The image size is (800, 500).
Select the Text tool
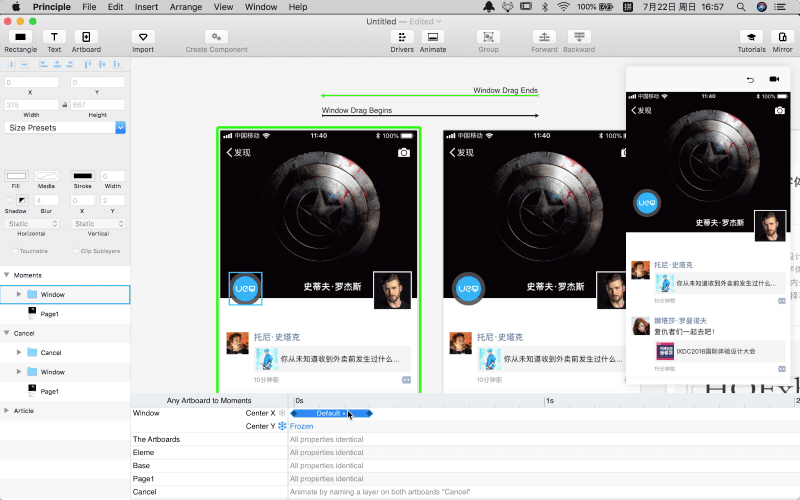point(54,37)
